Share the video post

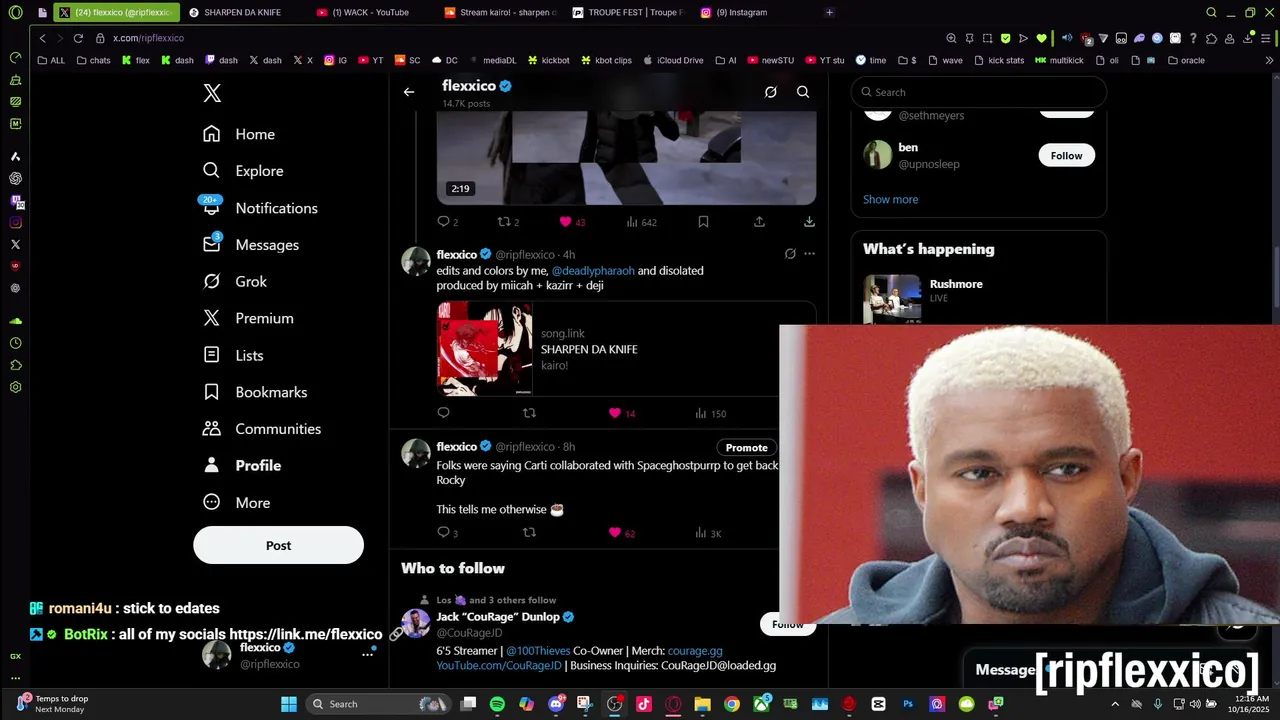point(759,222)
